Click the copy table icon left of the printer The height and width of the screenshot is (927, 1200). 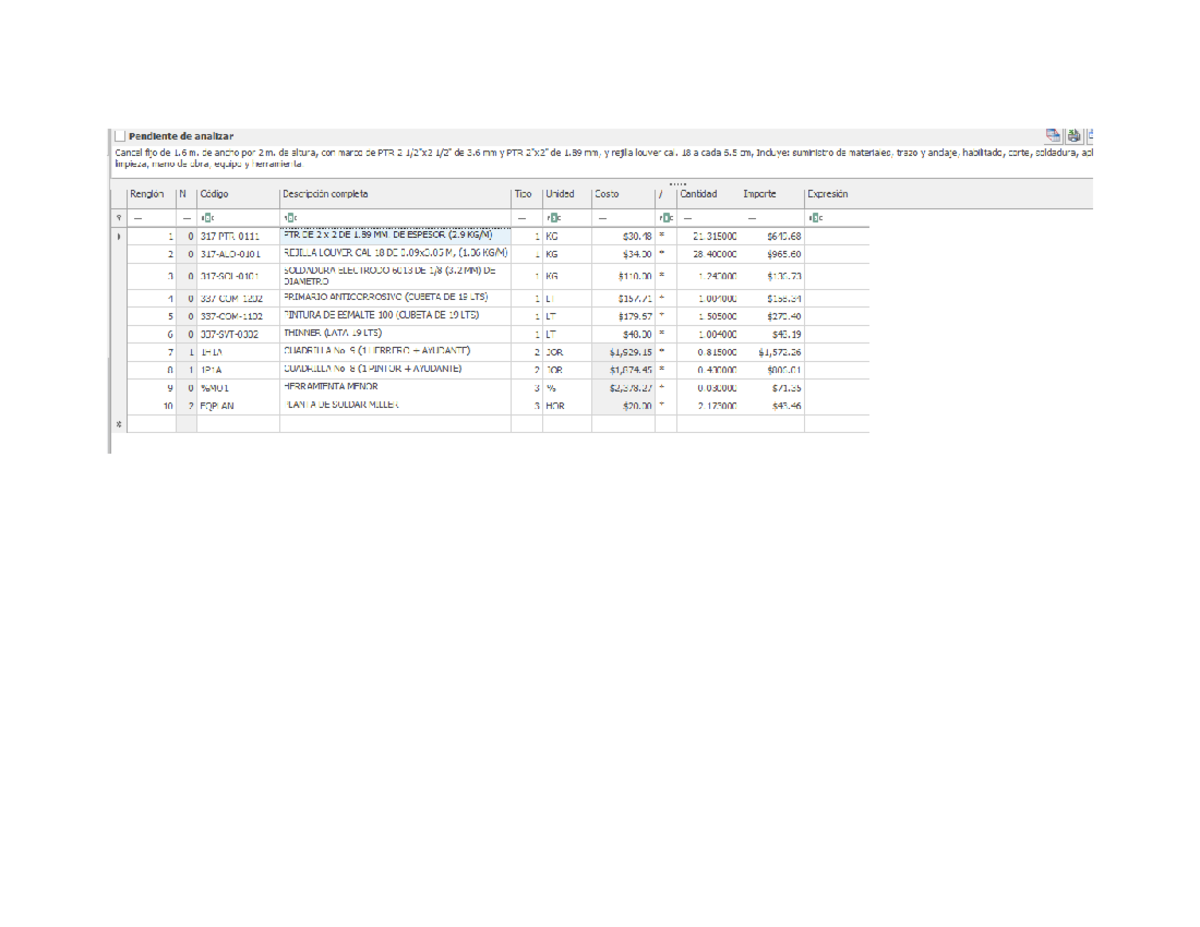pos(1054,136)
